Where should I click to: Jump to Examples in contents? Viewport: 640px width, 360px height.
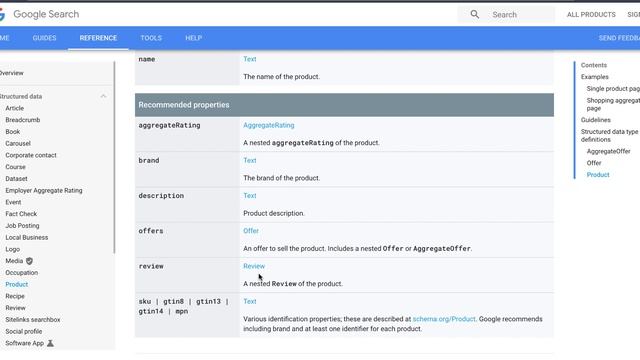point(595,77)
